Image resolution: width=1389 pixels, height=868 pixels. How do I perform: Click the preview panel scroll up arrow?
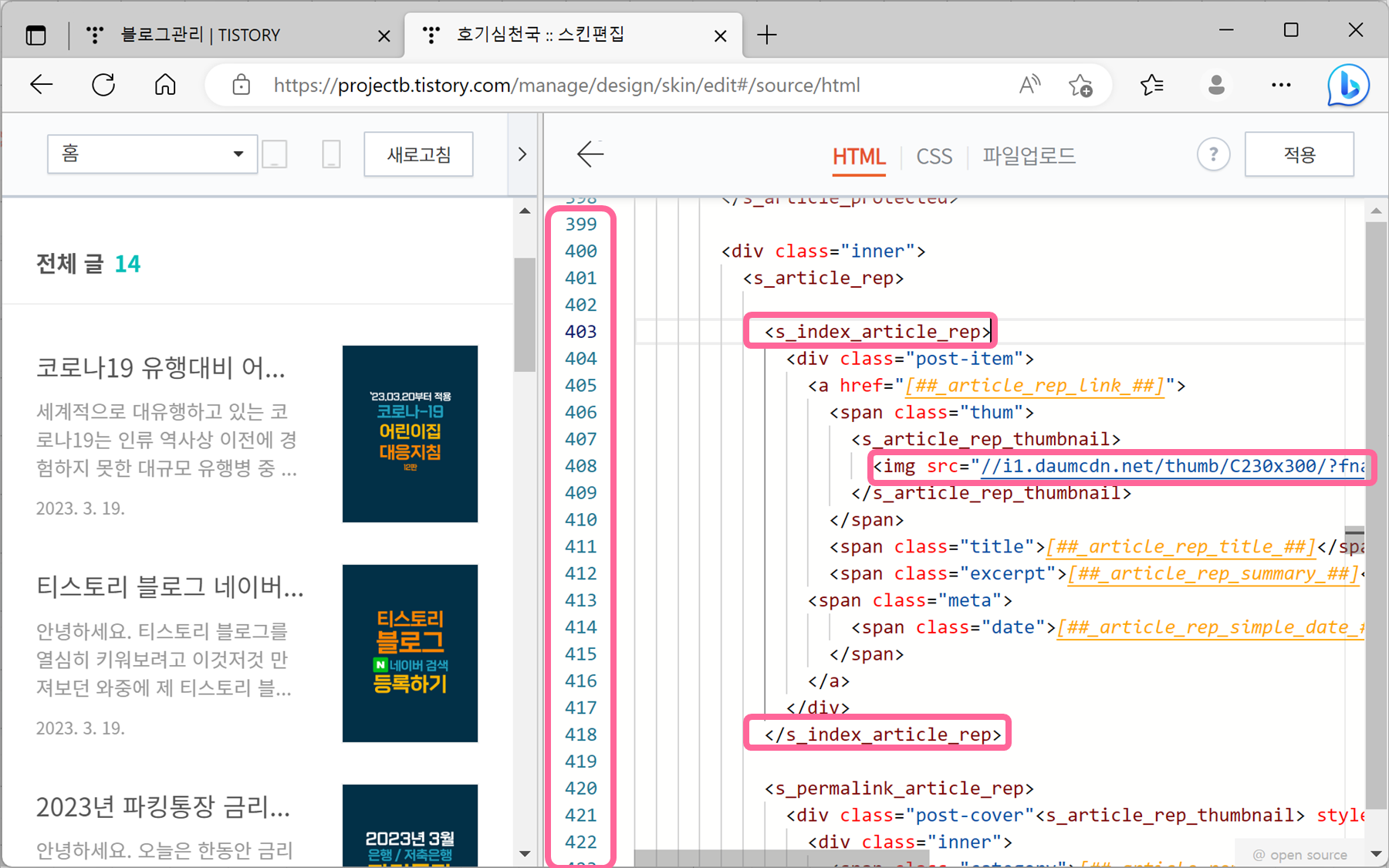[525, 211]
